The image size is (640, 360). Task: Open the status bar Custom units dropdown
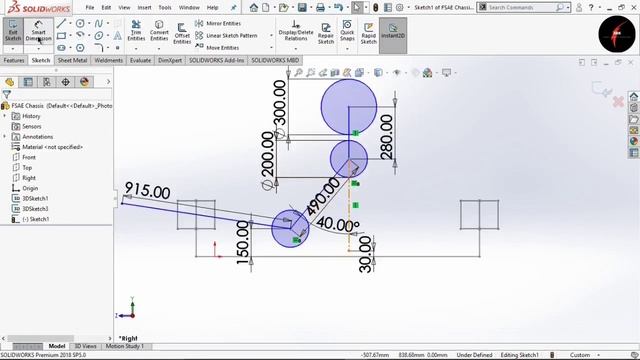[x=584, y=355]
